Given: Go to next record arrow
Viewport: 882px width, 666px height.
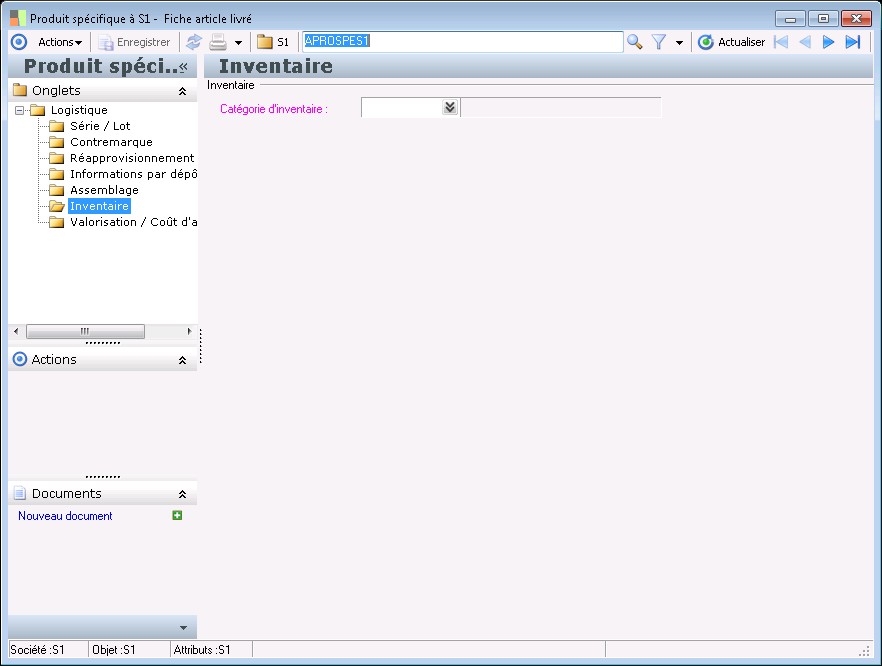Looking at the screenshot, I should coord(828,42).
